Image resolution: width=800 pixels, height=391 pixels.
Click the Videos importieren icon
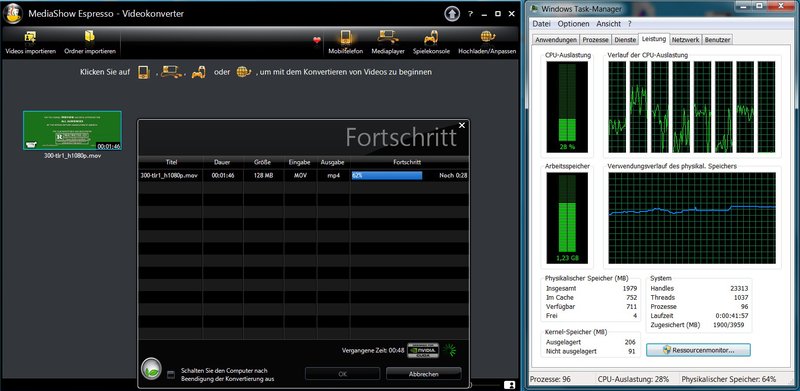point(31,37)
